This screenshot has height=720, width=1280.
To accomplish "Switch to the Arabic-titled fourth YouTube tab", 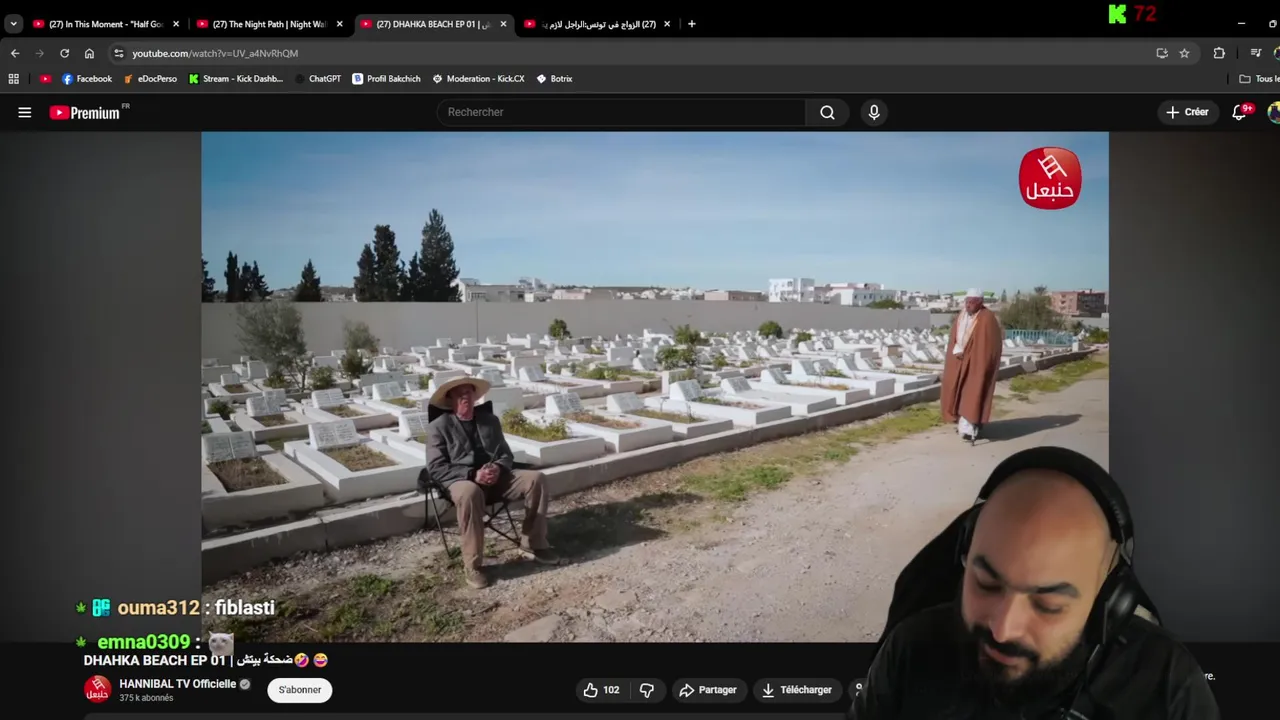I will [x=597, y=24].
